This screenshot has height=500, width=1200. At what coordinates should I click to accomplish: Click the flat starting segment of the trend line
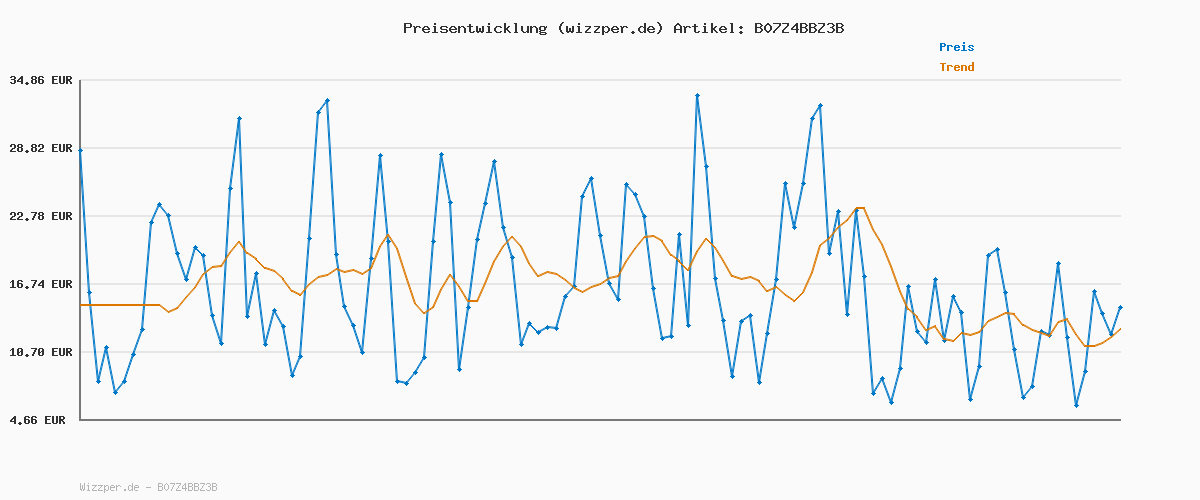click(120, 305)
